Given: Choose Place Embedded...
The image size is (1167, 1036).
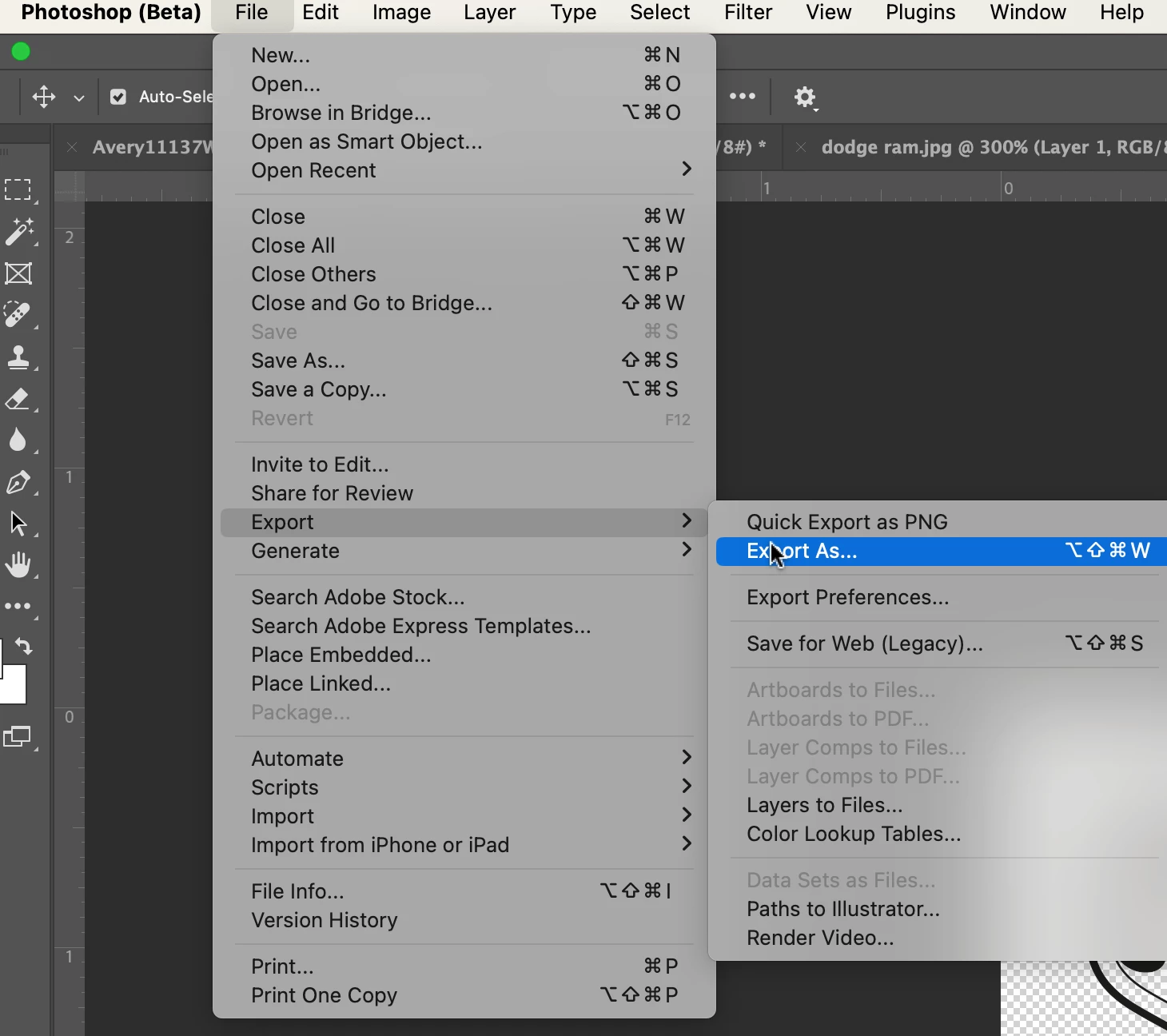Looking at the screenshot, I should point(464,655).
